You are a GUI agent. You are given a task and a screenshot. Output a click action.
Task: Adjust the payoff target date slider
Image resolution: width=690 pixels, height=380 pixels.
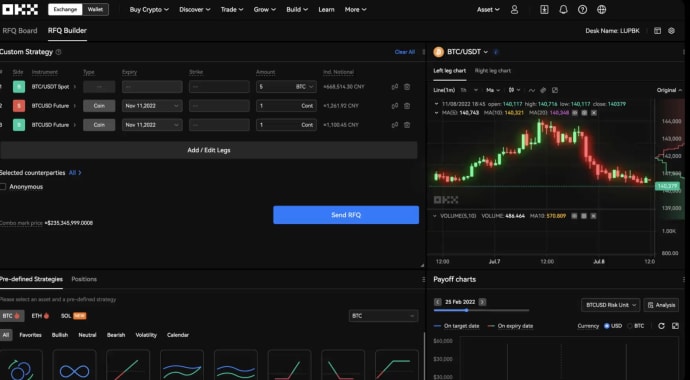(466, 310)
